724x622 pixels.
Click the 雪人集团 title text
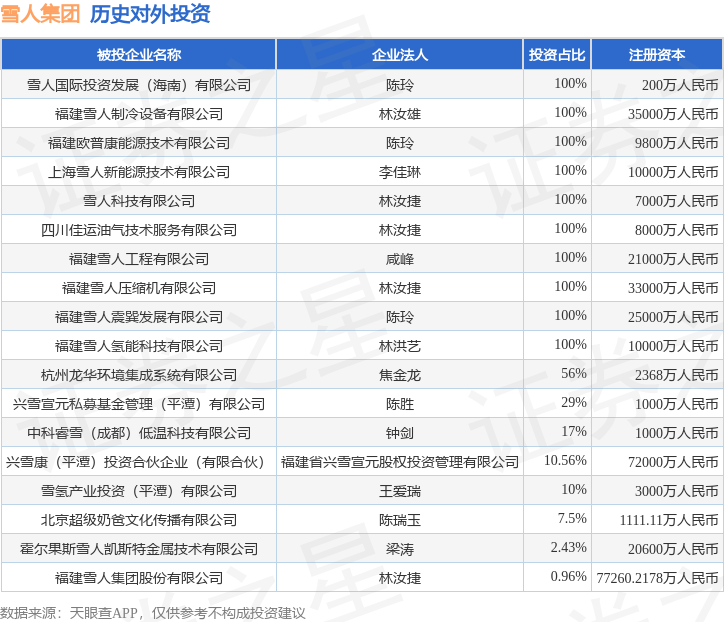[41, 13]
